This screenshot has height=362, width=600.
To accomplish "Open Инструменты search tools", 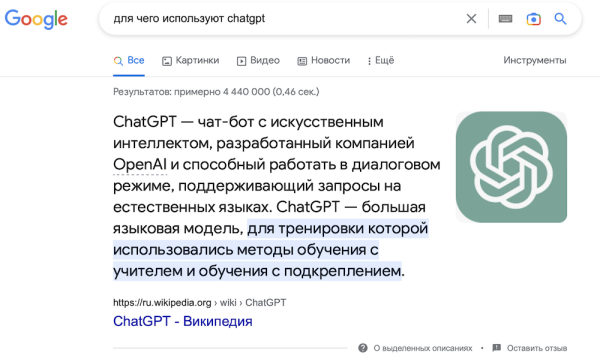I will coord(535,60).
